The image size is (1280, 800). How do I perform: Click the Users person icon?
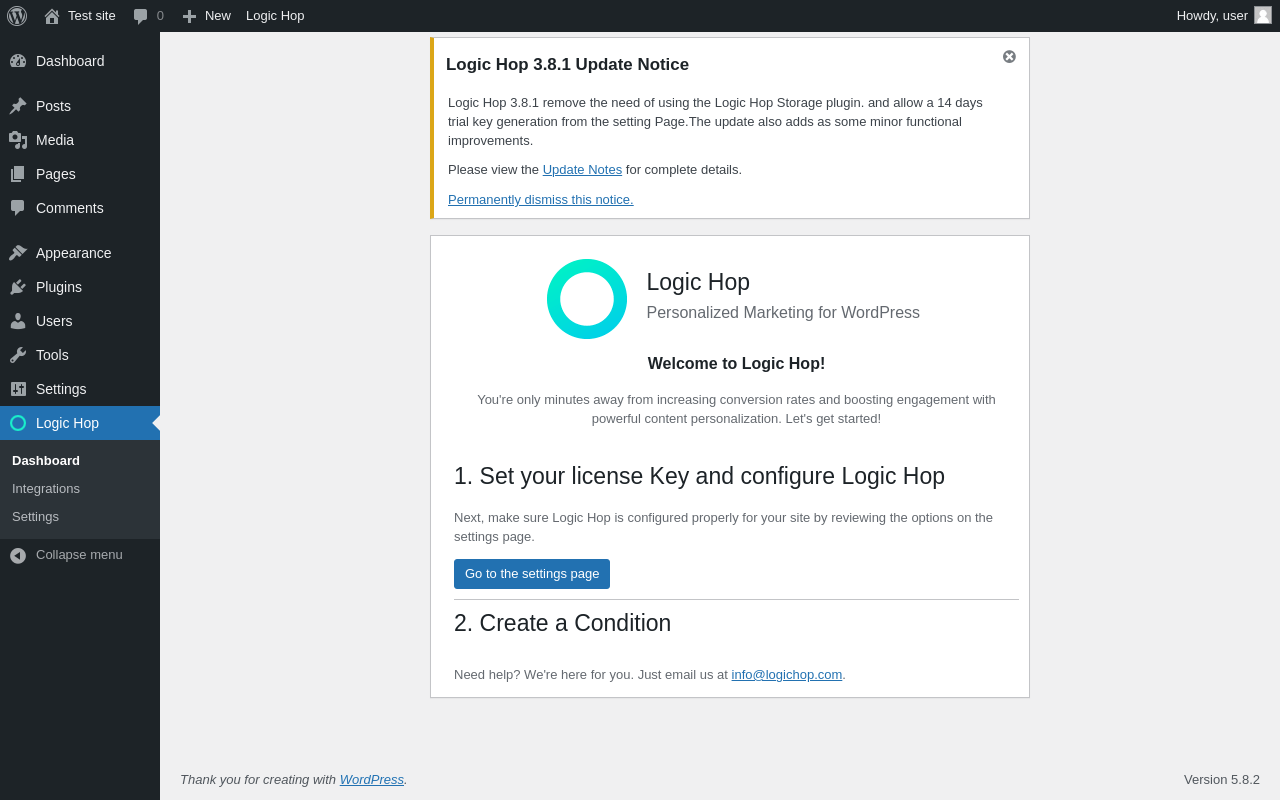coord(18,321)
